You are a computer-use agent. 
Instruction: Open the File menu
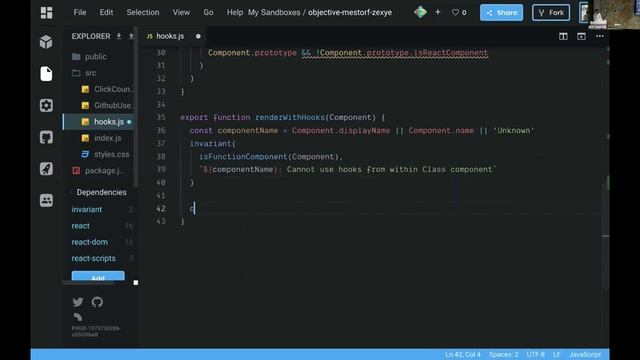coord(80,12)
